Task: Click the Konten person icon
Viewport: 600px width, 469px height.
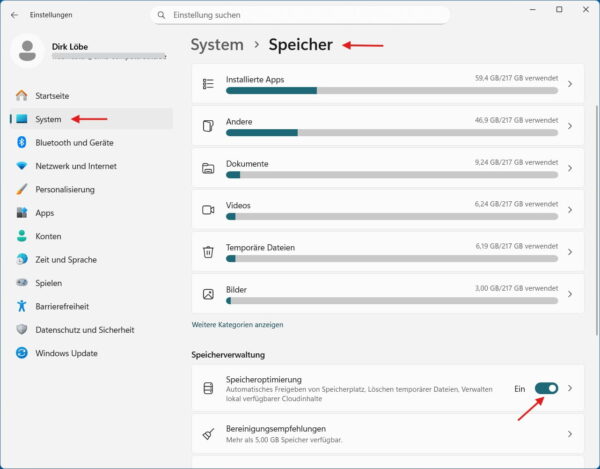Action: (22, 236)
